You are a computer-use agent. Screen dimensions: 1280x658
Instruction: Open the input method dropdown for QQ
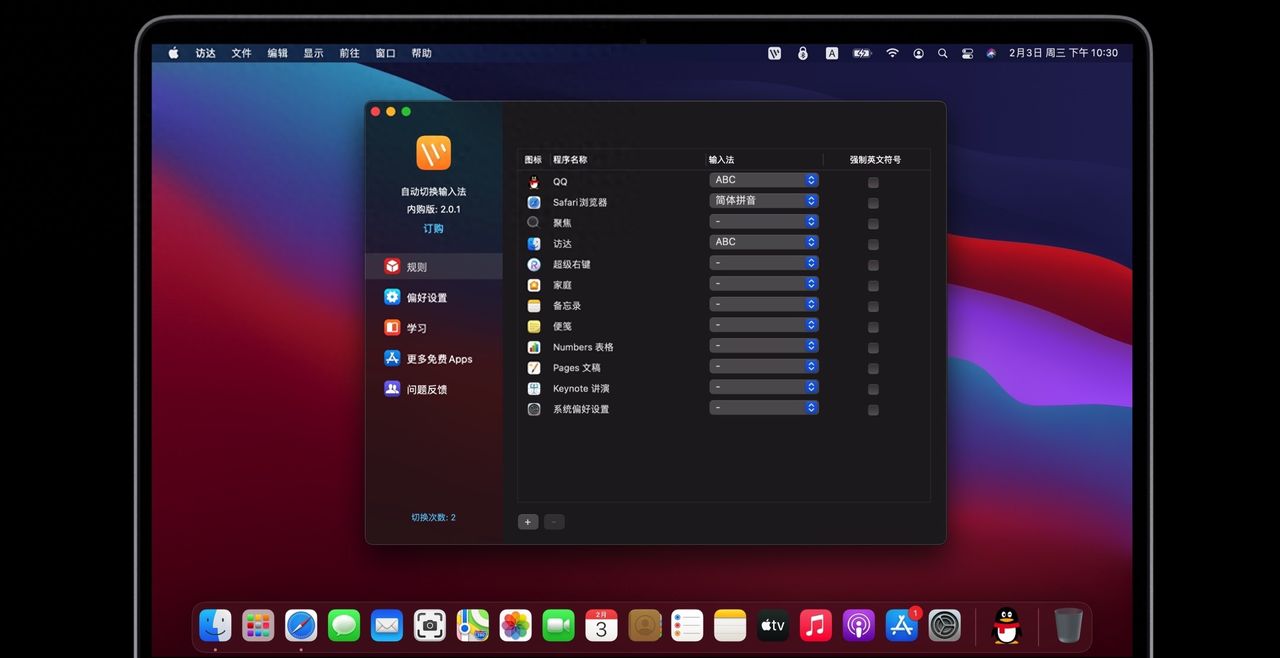[x=763, y=180]
